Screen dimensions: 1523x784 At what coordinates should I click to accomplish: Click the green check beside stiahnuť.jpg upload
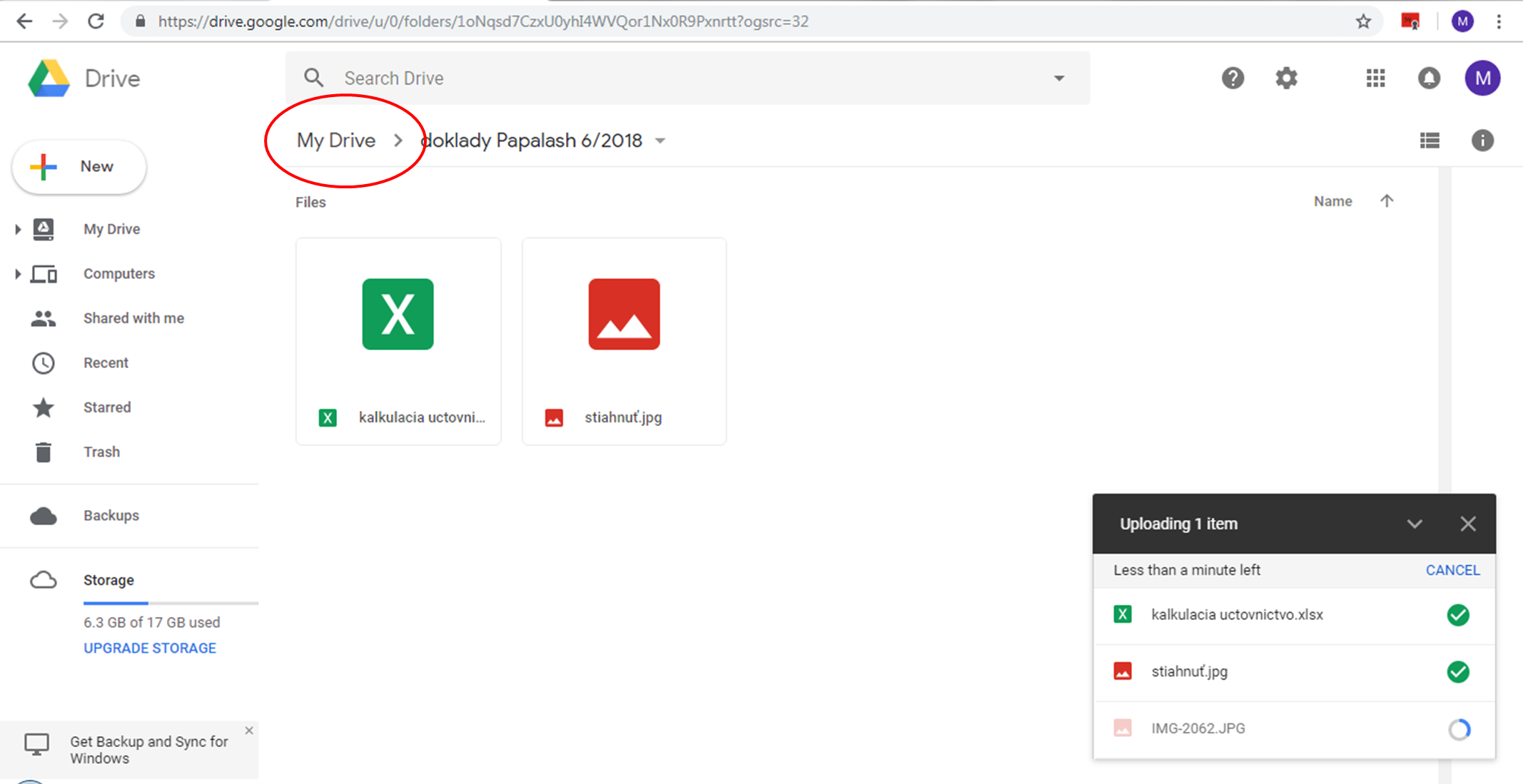pos(1458,672)
